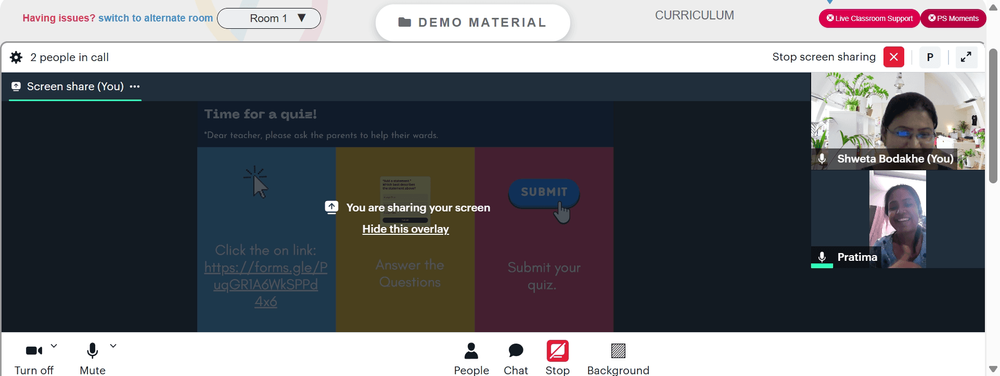Click the page vertical scrollbar
This screenshot has height=376, width=1000.
pos(993,115)
